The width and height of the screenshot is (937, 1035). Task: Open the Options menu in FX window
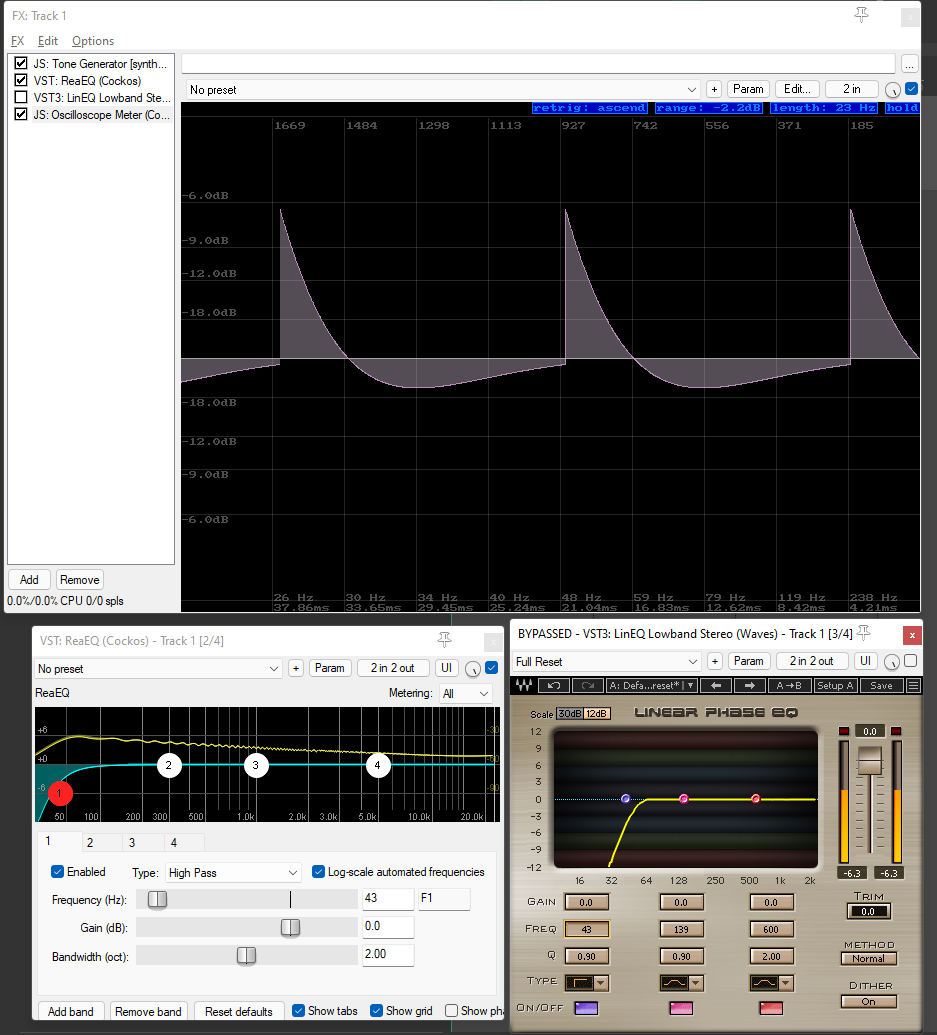coord(93,41)
